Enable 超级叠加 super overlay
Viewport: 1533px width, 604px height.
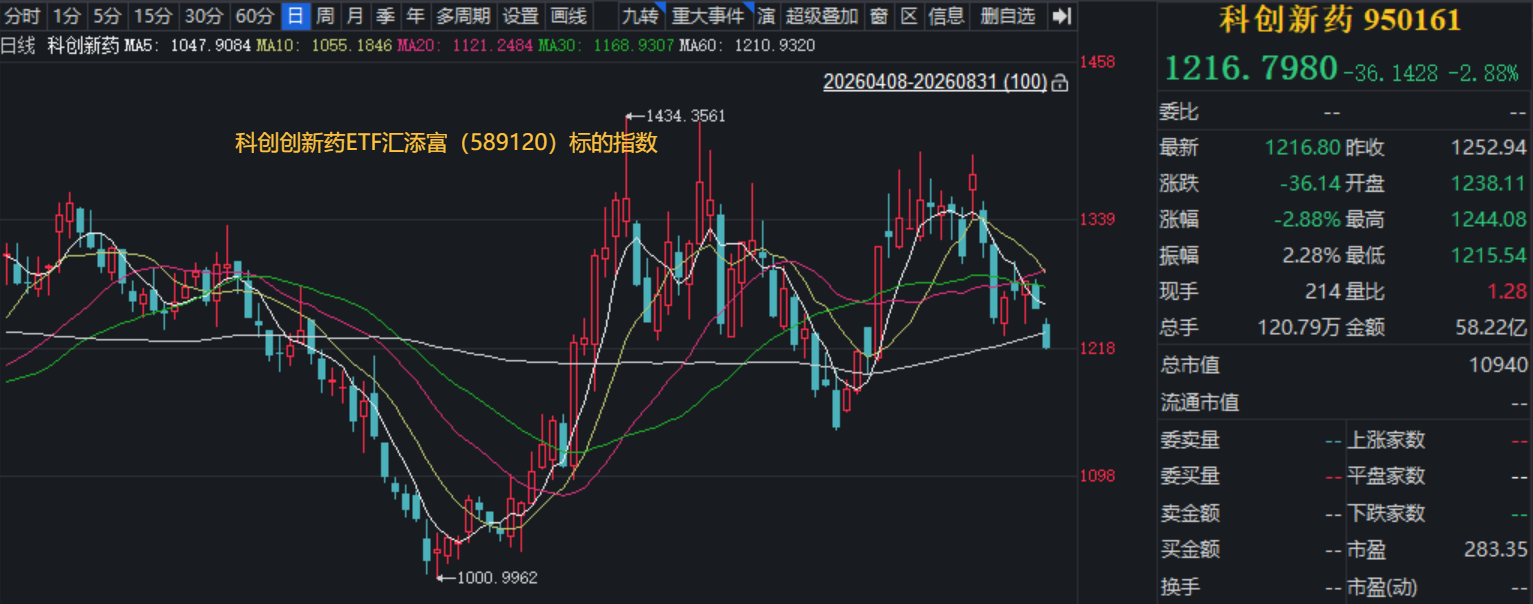[822, 16]
